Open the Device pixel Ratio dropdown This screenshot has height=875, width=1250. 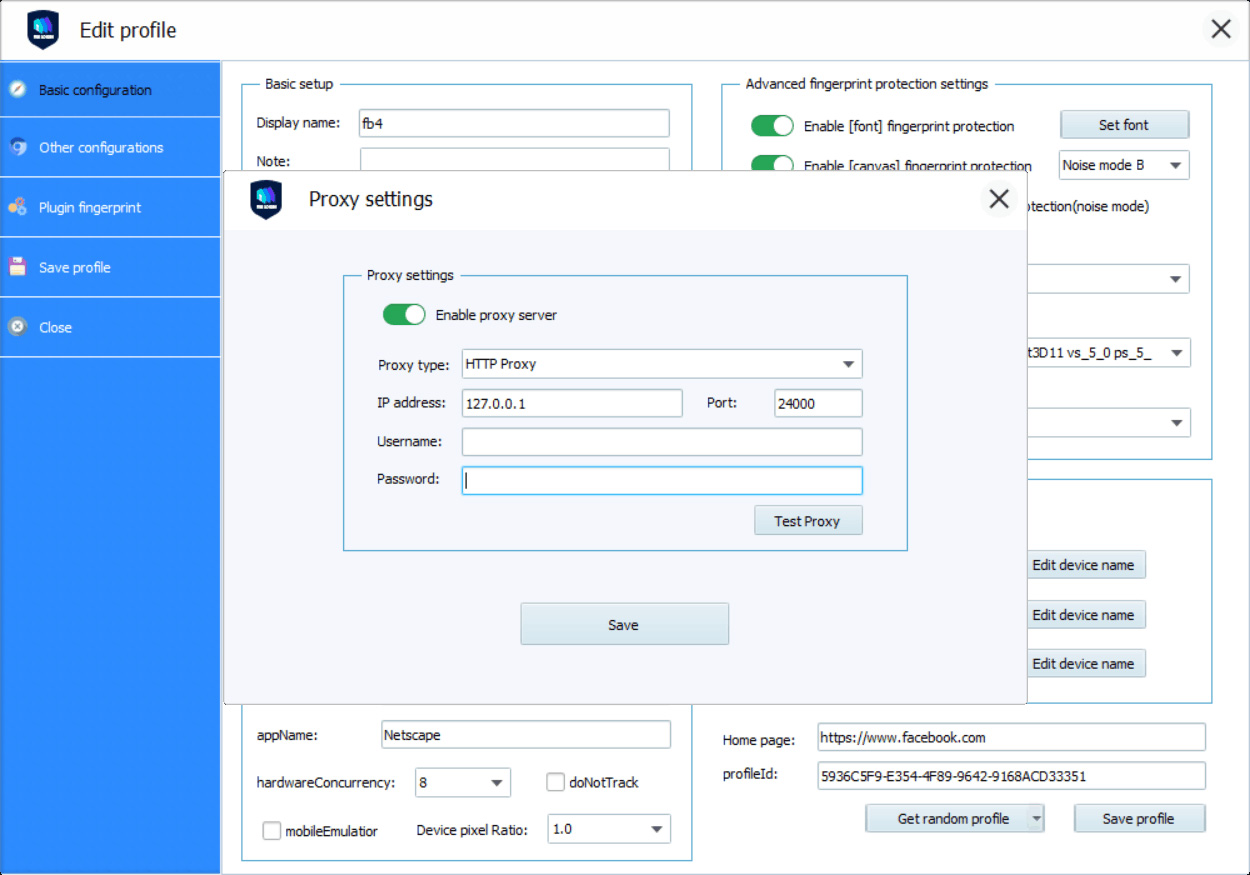tap(609, 829)
